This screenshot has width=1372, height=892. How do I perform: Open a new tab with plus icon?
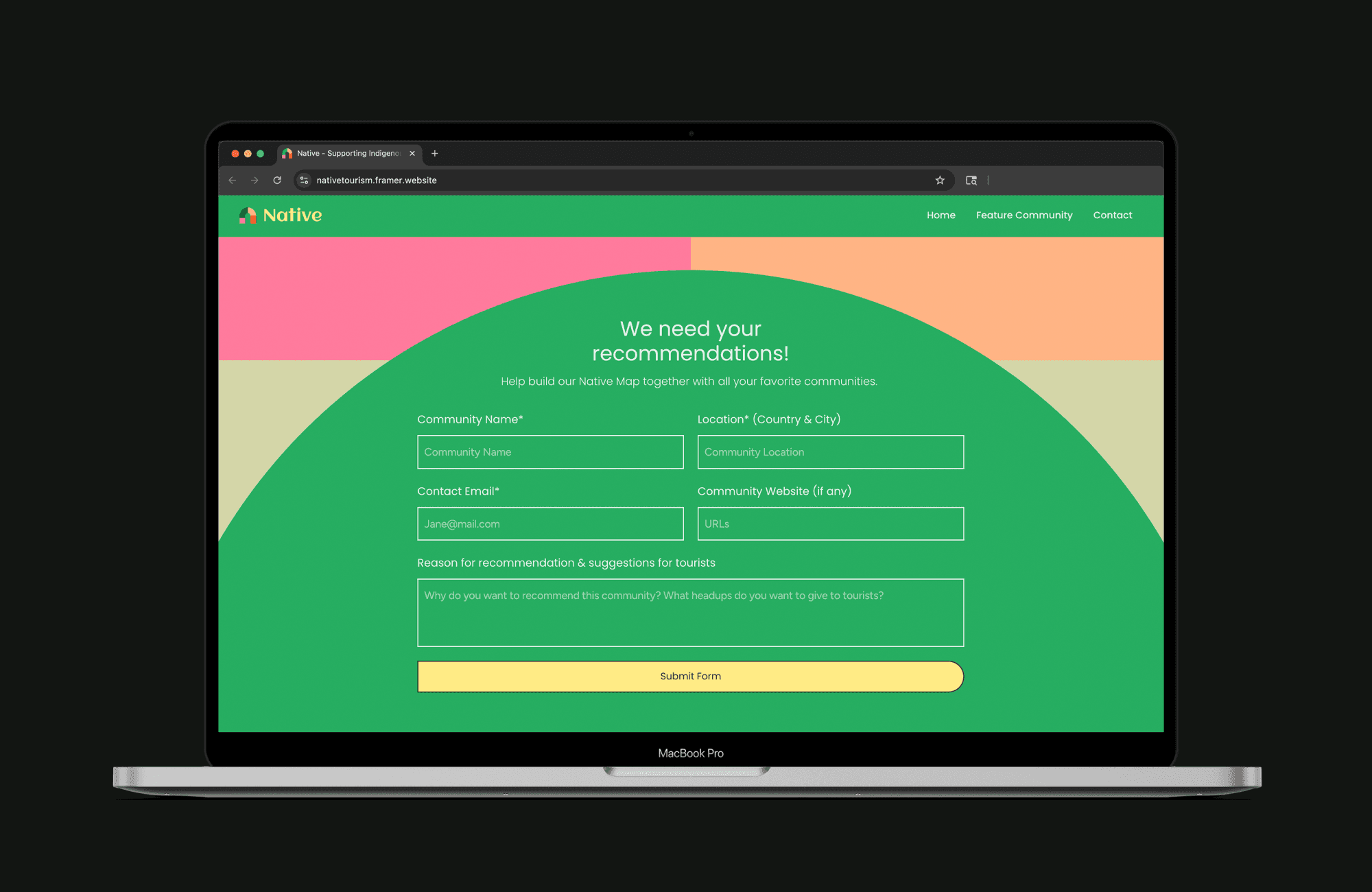pyautogui.click(x=434, y=154)
